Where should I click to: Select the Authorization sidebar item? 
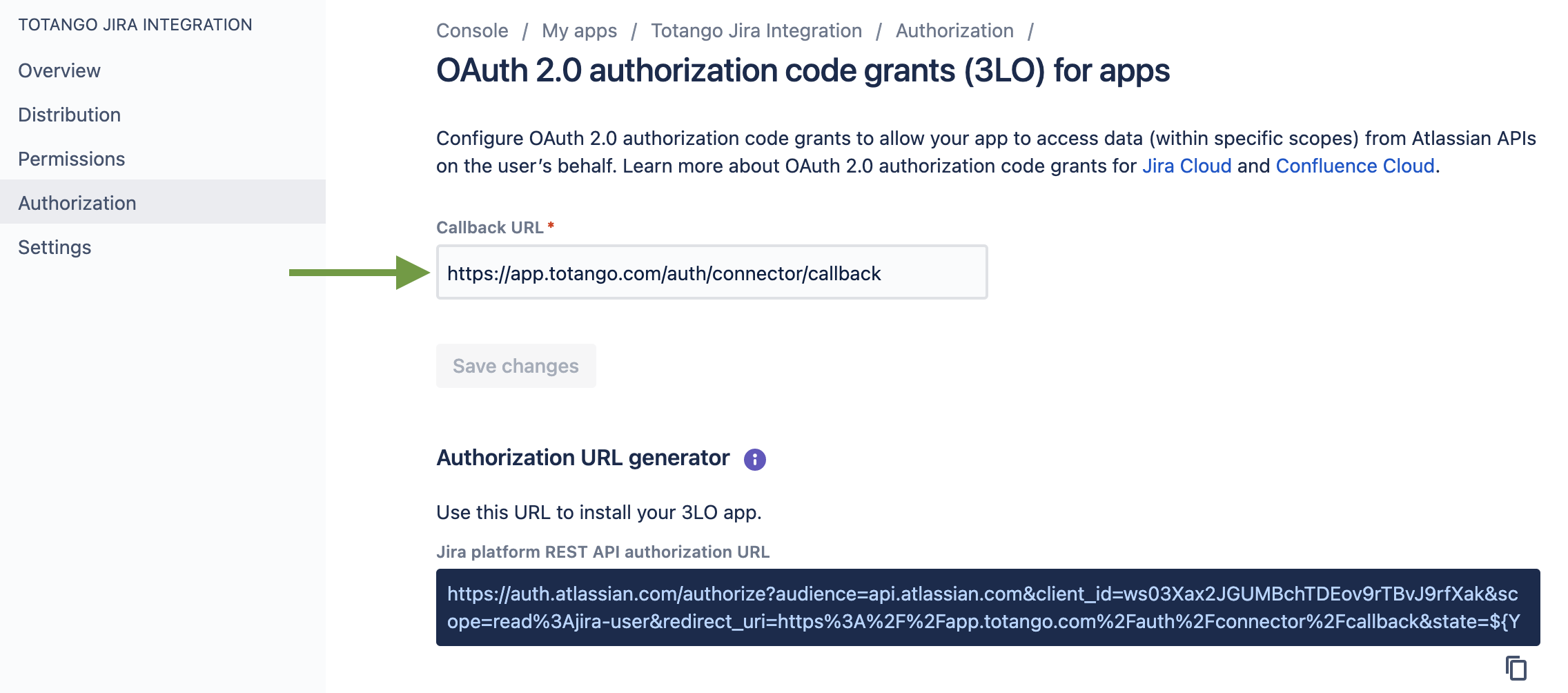[163, 202]
